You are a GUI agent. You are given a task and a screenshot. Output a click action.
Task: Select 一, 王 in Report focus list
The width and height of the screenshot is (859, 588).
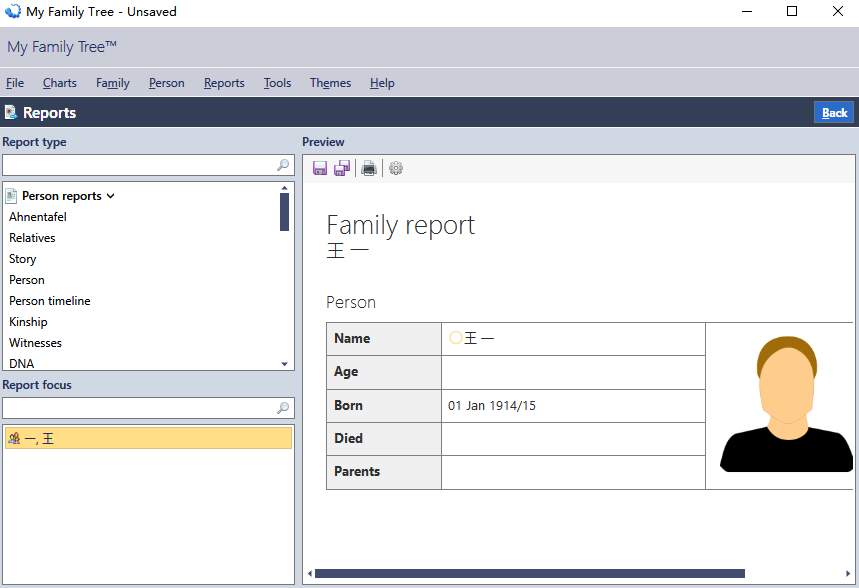click(x=148, y=438)
